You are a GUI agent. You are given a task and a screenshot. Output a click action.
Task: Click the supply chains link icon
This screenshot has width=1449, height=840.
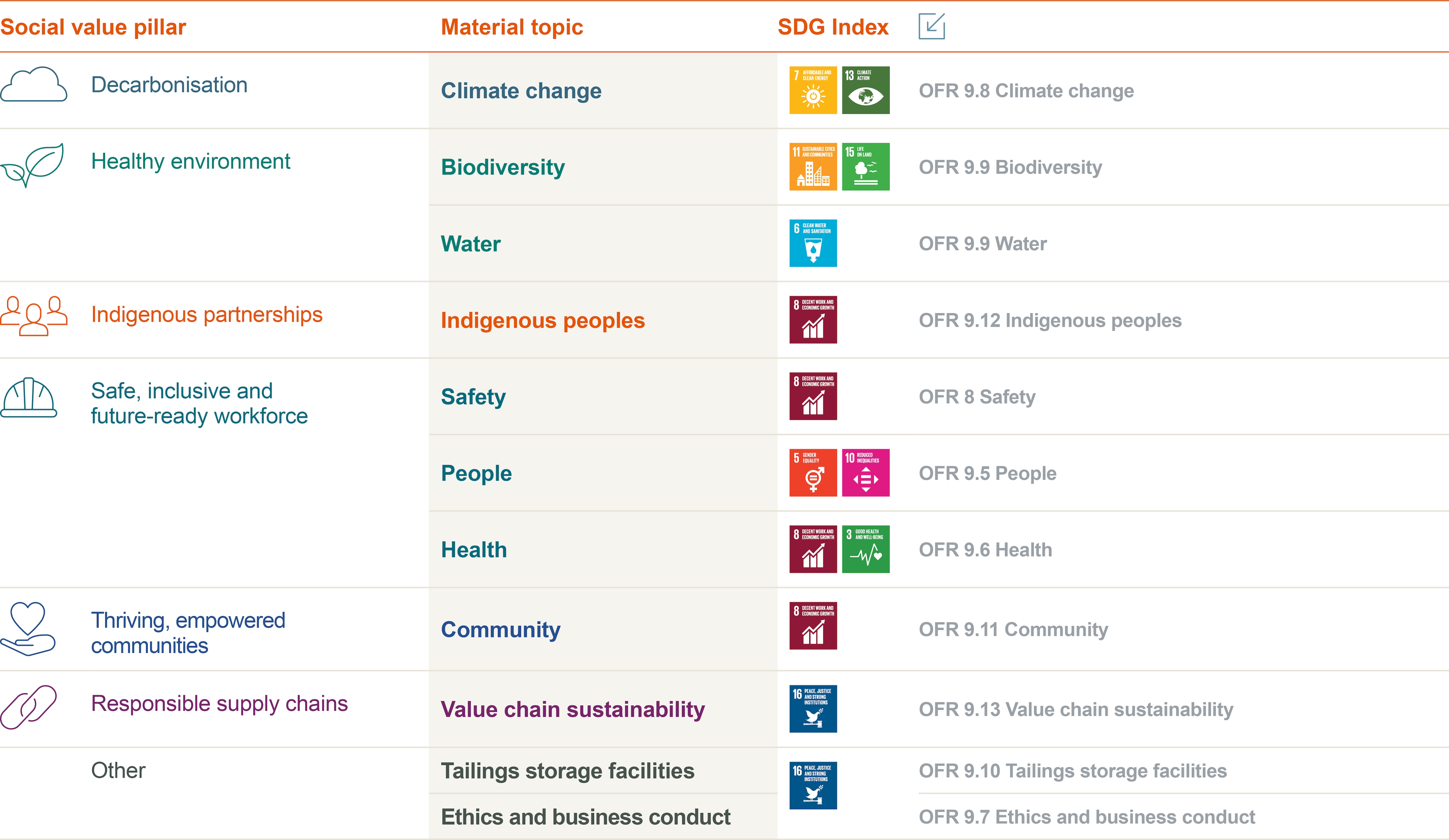pyautogui.click(x=28, y=707)
